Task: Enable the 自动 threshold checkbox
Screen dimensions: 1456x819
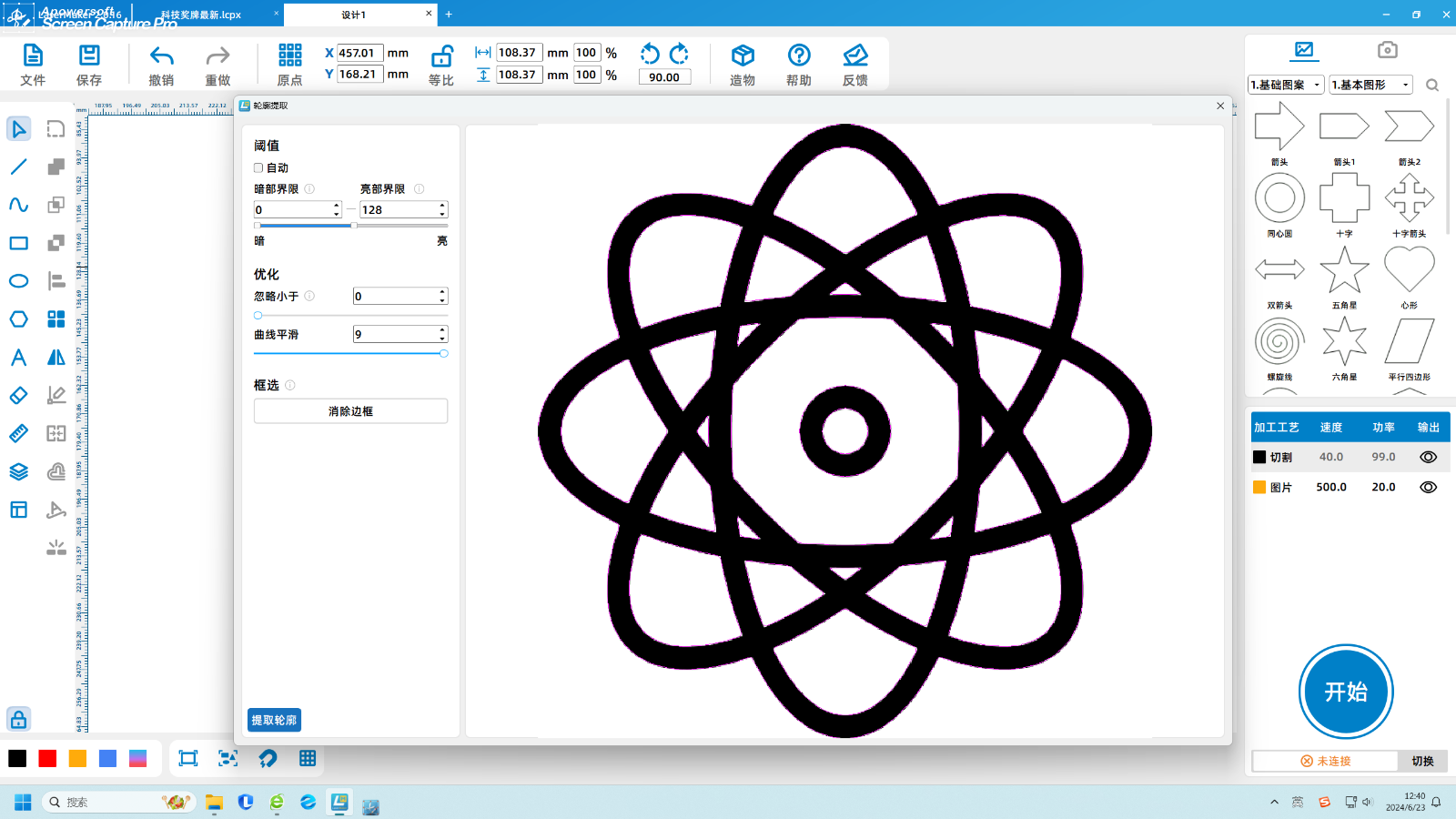Action: tap(258, 168)
